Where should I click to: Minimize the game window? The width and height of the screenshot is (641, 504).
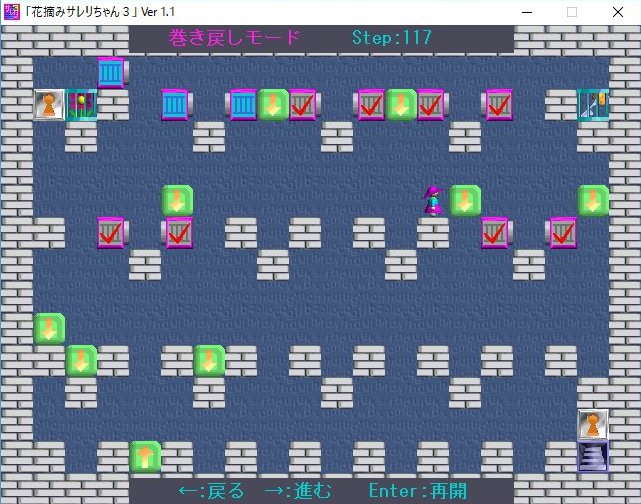(525, 11)
